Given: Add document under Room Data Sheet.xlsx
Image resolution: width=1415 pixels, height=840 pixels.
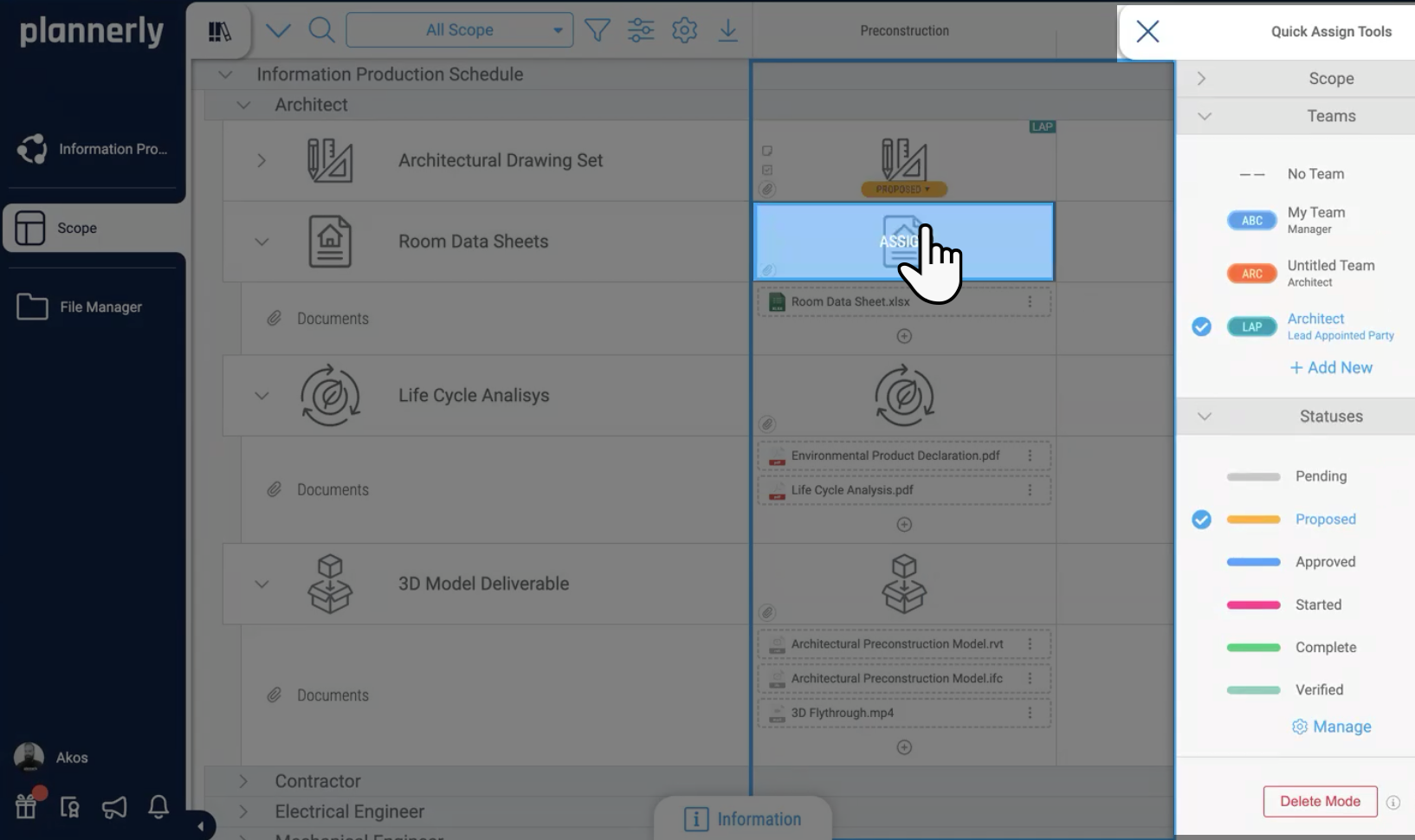Looking at the screenshot, I should (x=904, y=336).
